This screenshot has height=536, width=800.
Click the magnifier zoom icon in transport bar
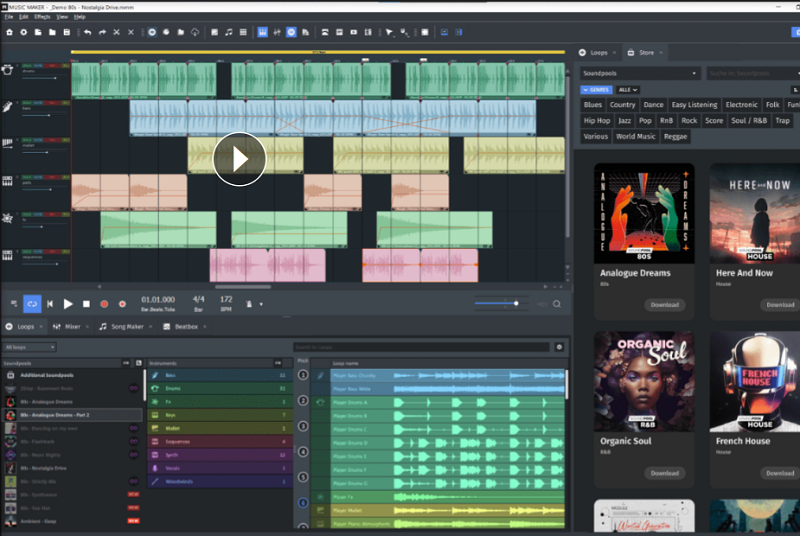[557, 304]
